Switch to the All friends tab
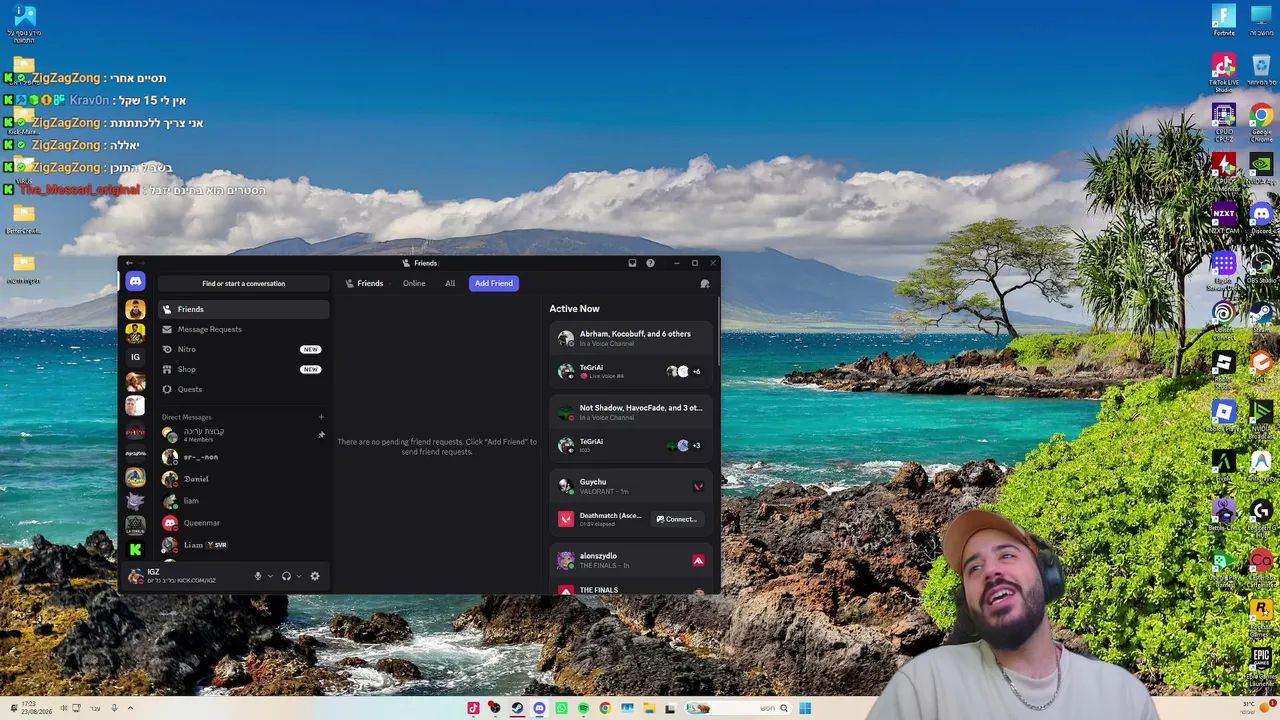Screen dimensions: 1280x720 coord(450,283)
